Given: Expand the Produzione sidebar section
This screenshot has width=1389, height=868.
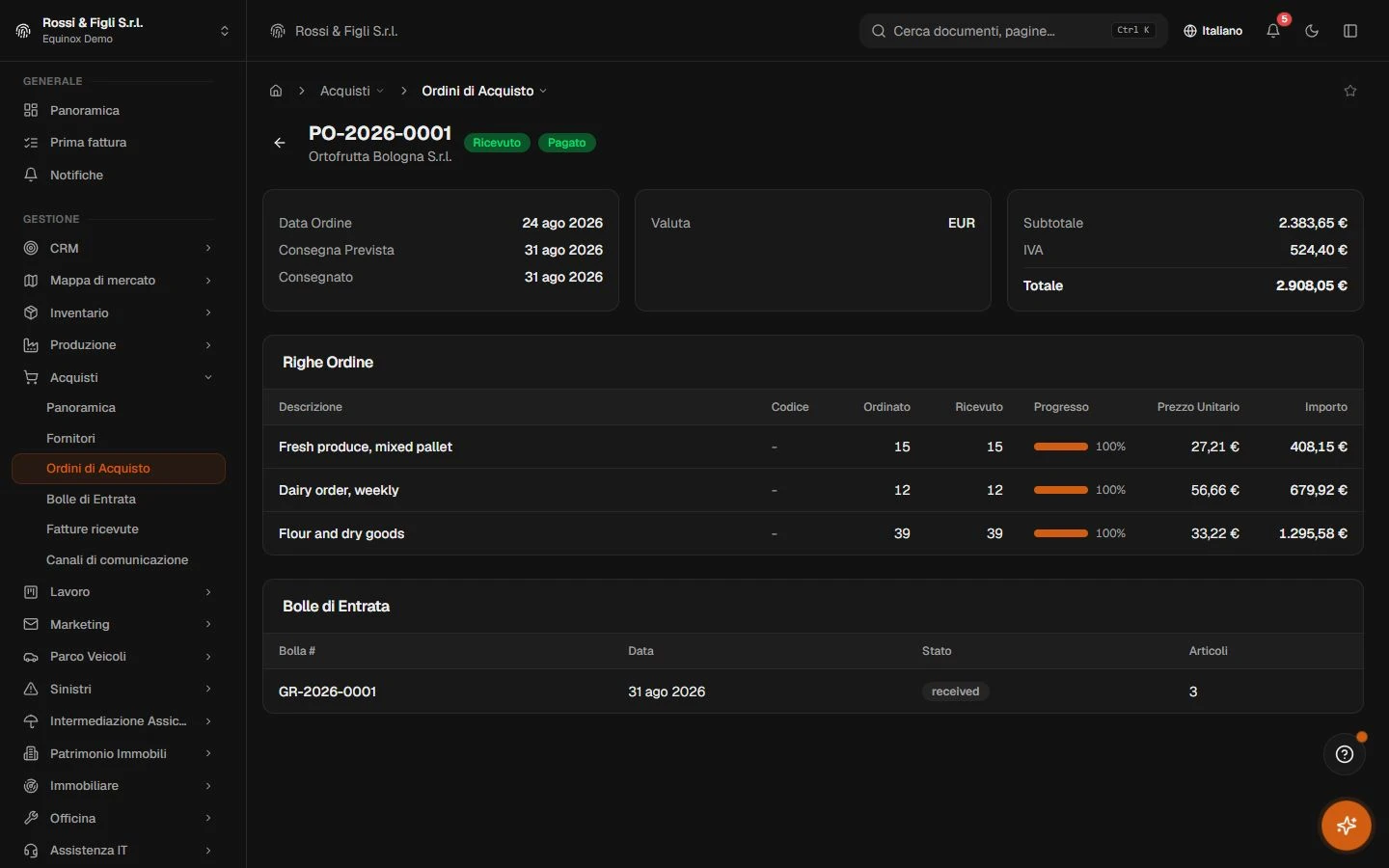Looking at the screenshot, I should (x=119, y=345).
